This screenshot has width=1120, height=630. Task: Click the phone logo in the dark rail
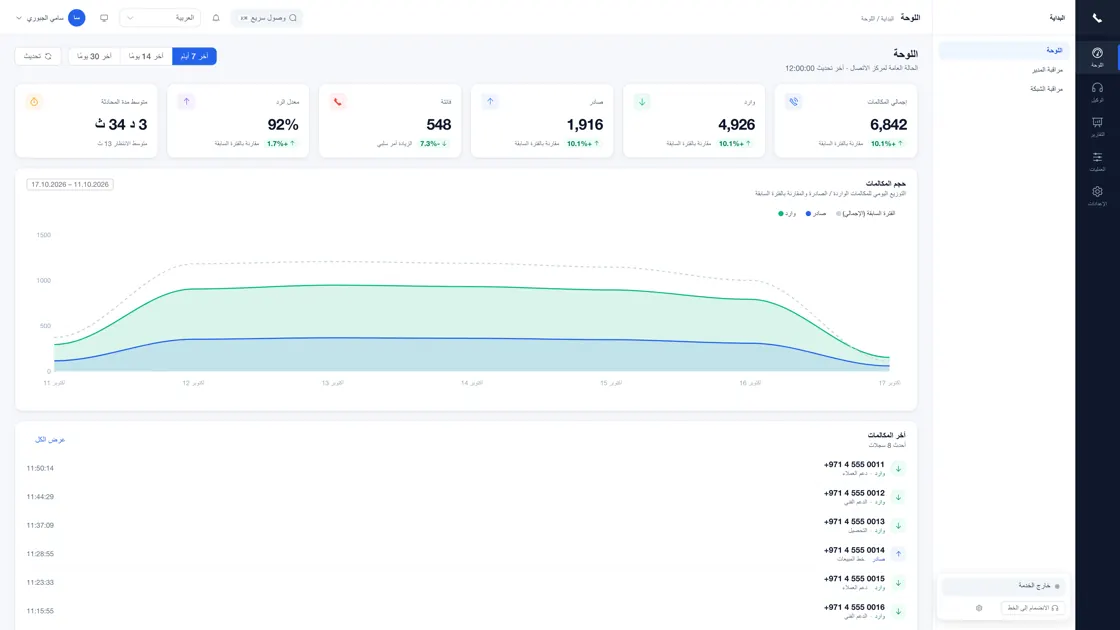click(1097, 18)
